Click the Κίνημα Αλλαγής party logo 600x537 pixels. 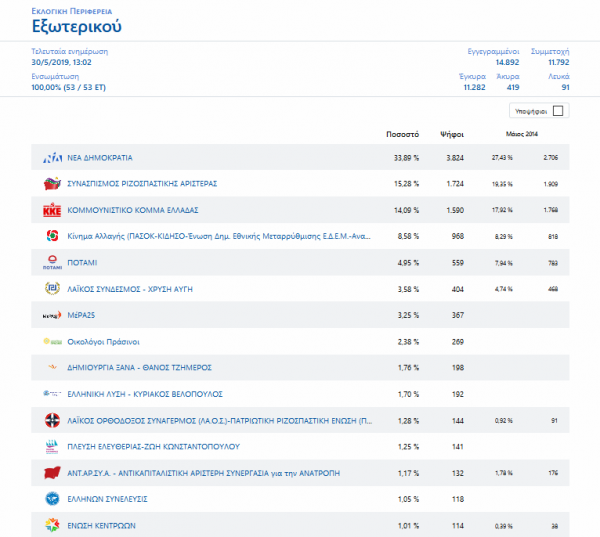point(52,236)
